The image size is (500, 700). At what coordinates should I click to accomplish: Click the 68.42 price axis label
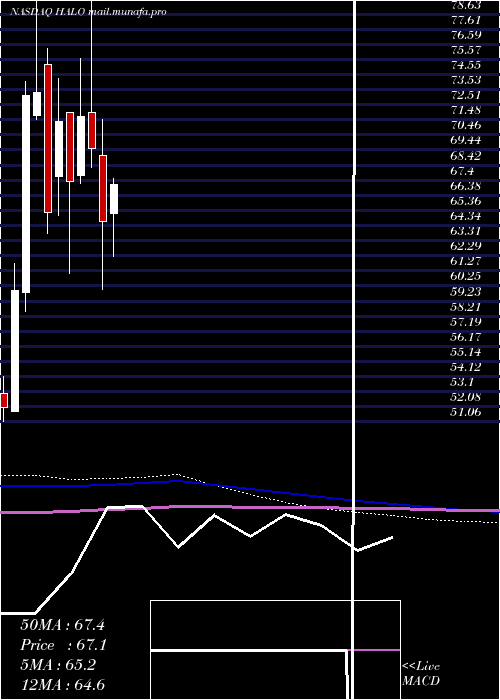click(466, 156)
